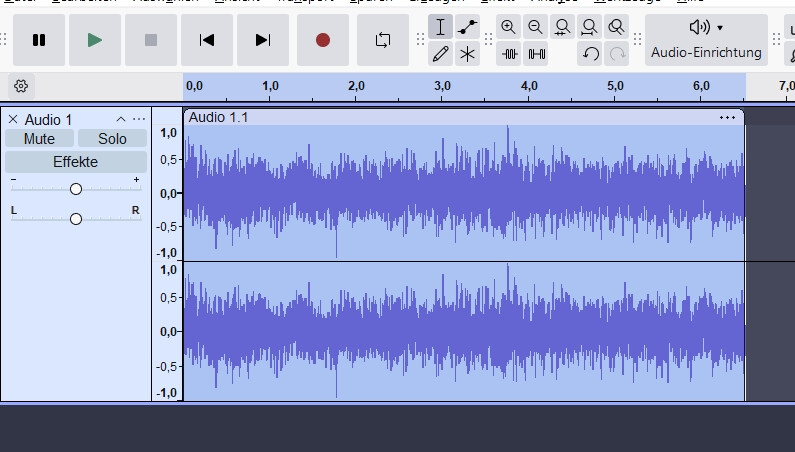Click the Zoom In magnifier
The image size is (795, 452).
pos(509,27)
